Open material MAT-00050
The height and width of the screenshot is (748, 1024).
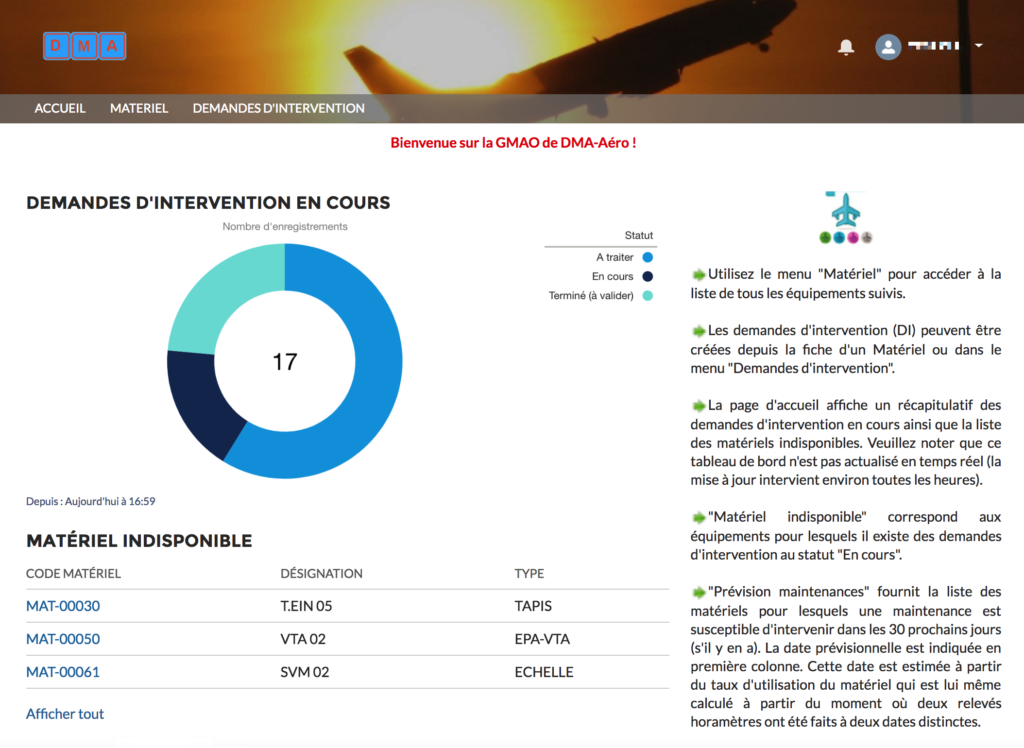(x=63, y=639)
